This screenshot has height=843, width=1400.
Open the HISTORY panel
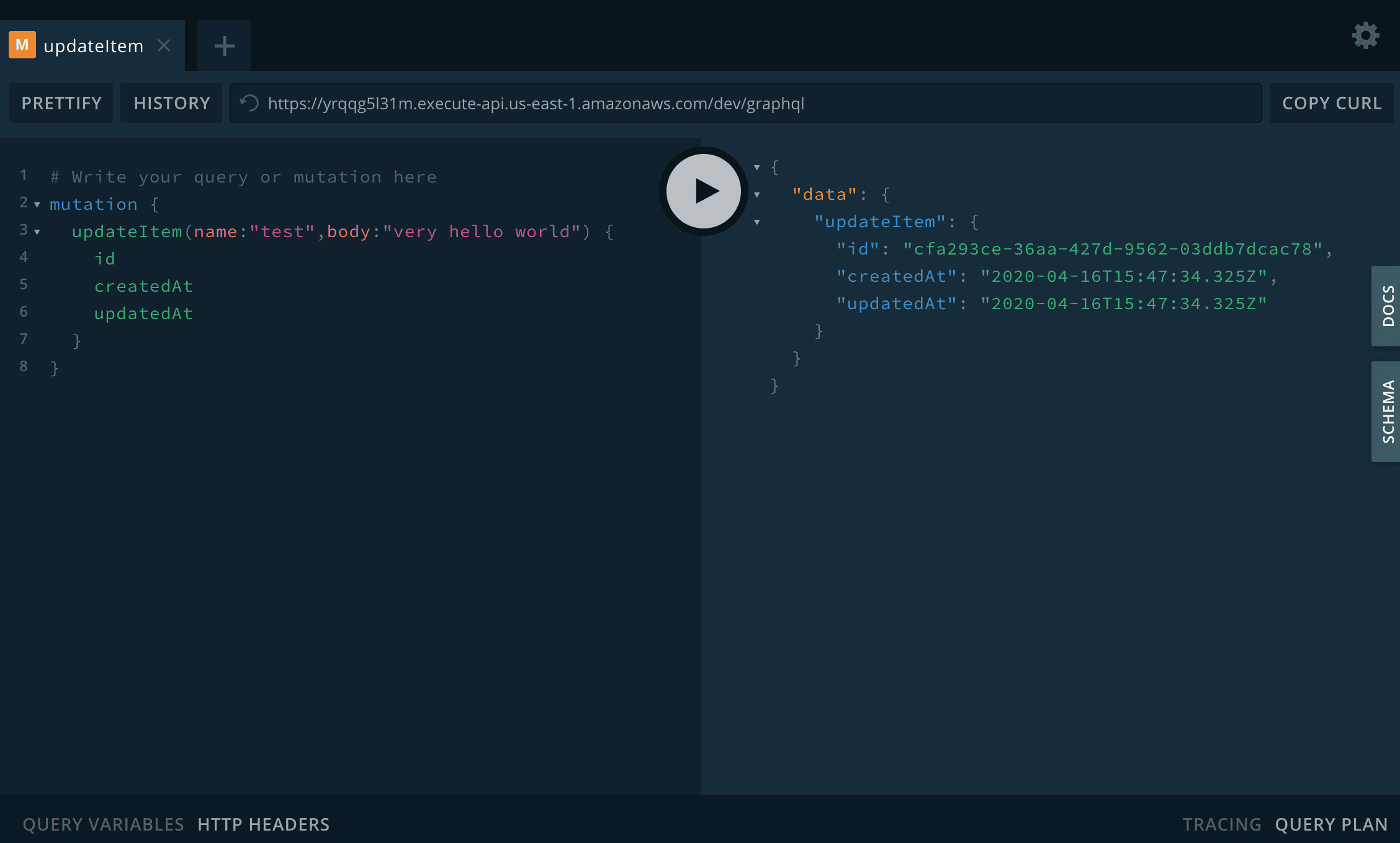(x=172, y=103)
